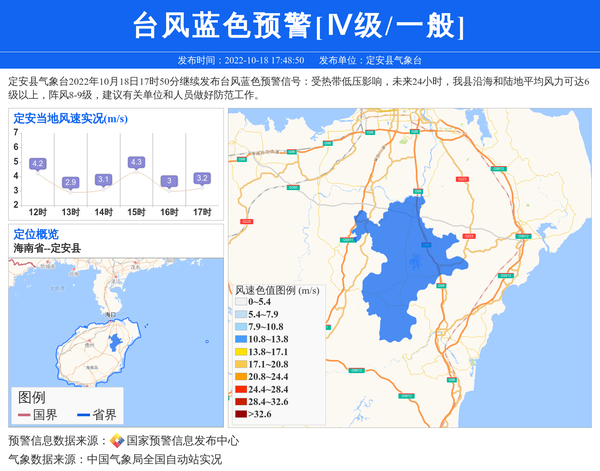Select the 10.8~13.8 blue legend swatch

(x=240, y=340)
